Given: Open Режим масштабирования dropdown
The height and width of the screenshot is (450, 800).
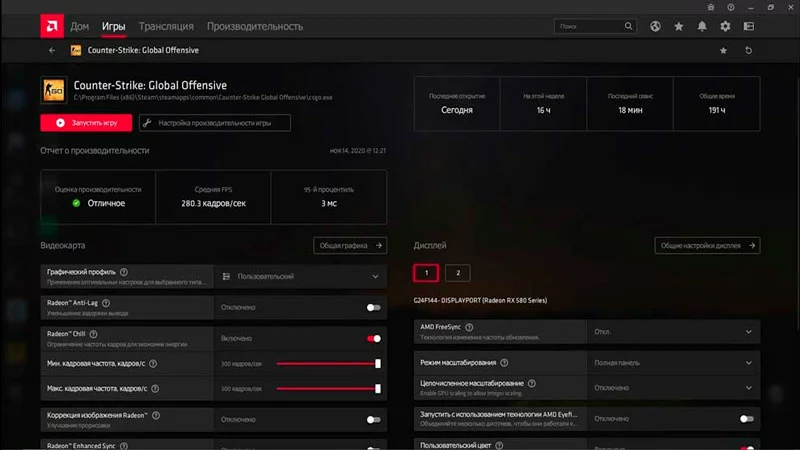Looking at the screenshot, I should point(673,363).
